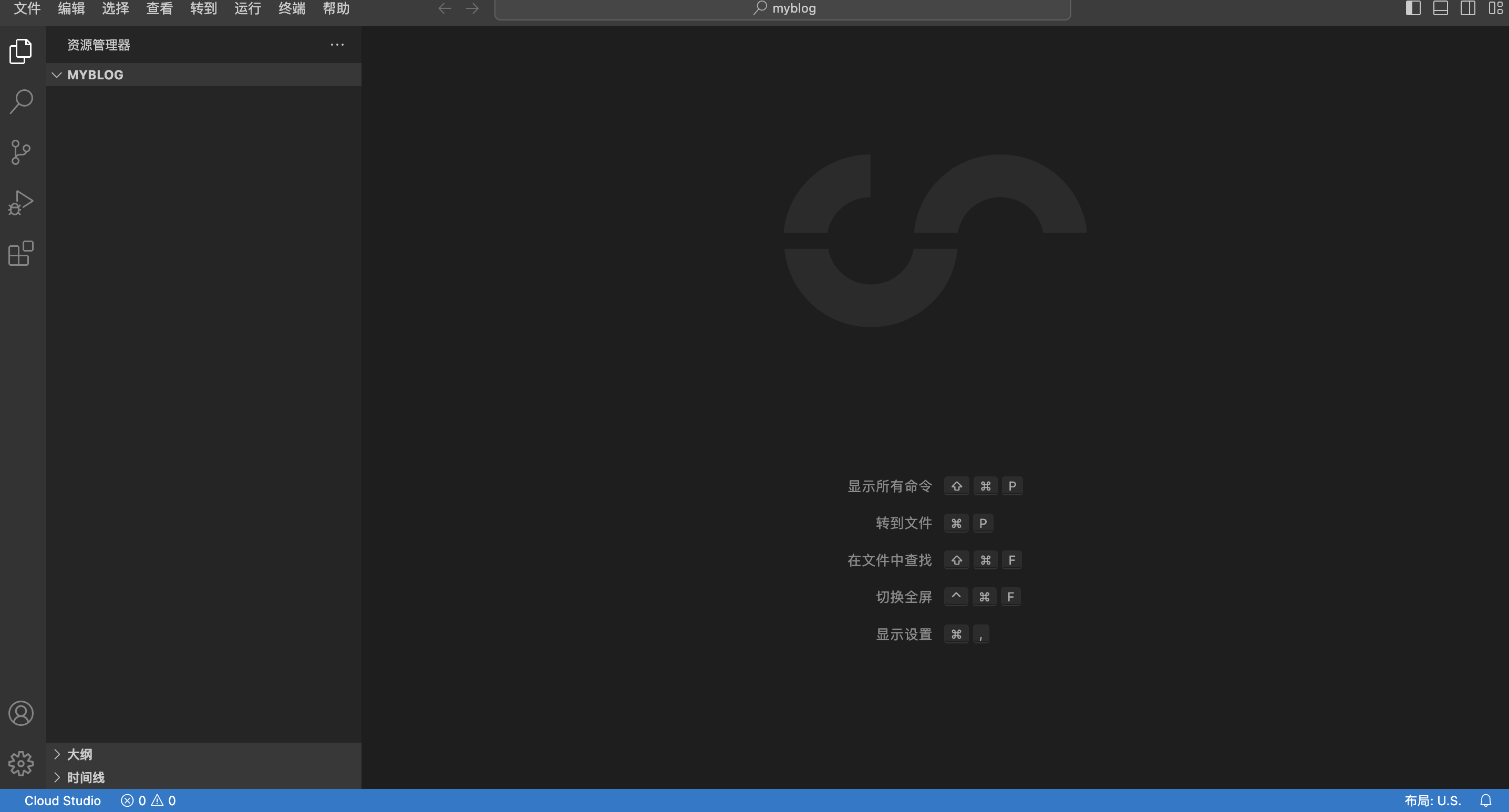This screenshot has width=1509, height=812.
Task: Open the 终端 menu
Action: click(x=292, y=8)
